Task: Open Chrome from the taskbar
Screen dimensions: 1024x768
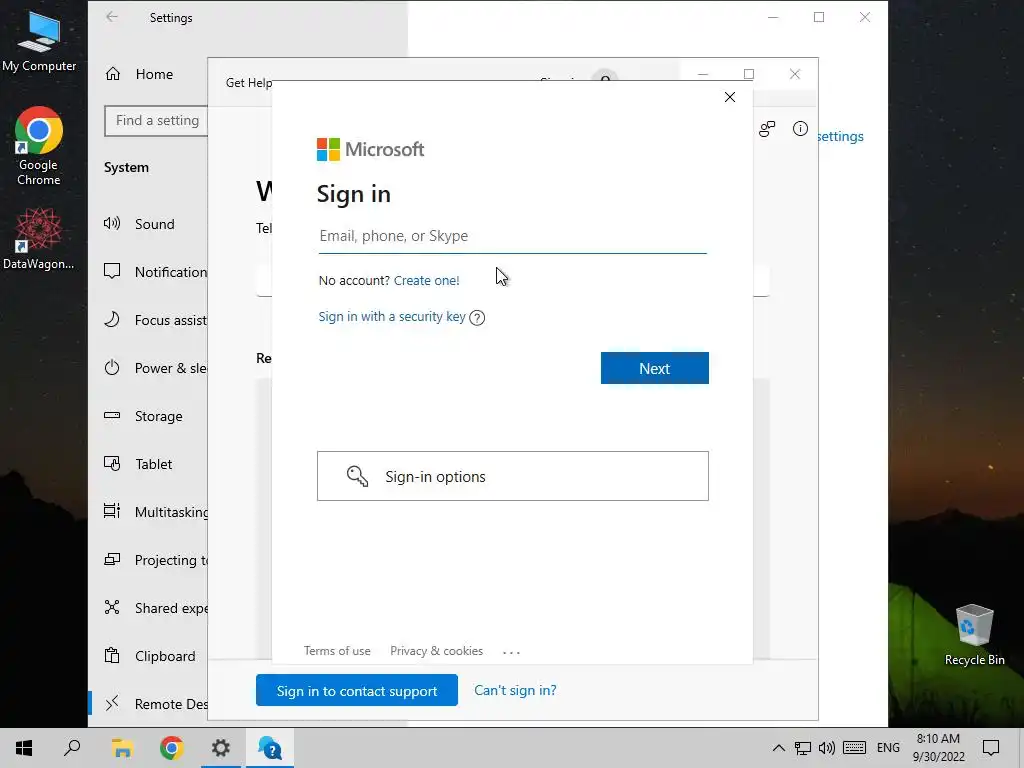Action: coord(171,748)
